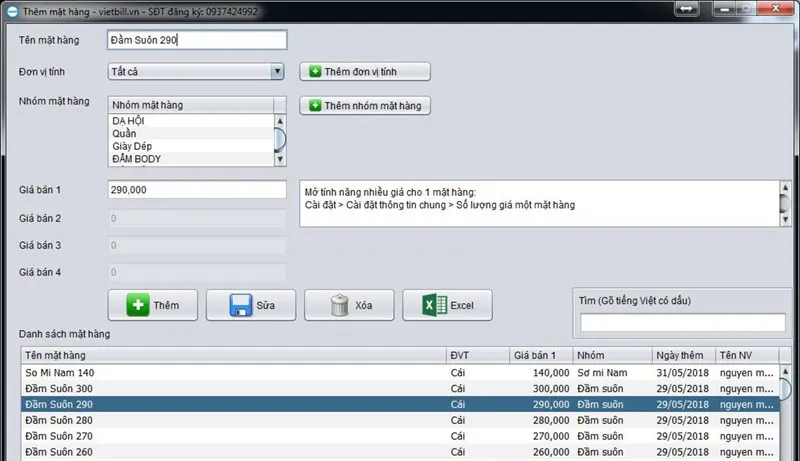Image resolution: width=800 pixels, height=461 pixels.
Task: Click the Giá bán 1 input field
Action: tap(196, 190)
